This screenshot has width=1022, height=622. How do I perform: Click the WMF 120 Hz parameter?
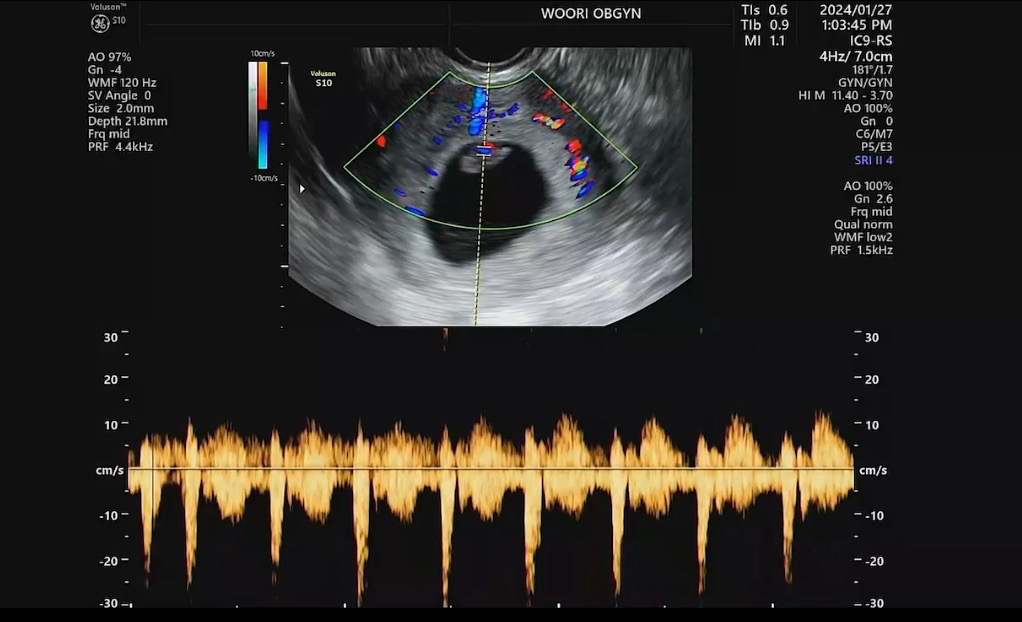pos(122,83)
